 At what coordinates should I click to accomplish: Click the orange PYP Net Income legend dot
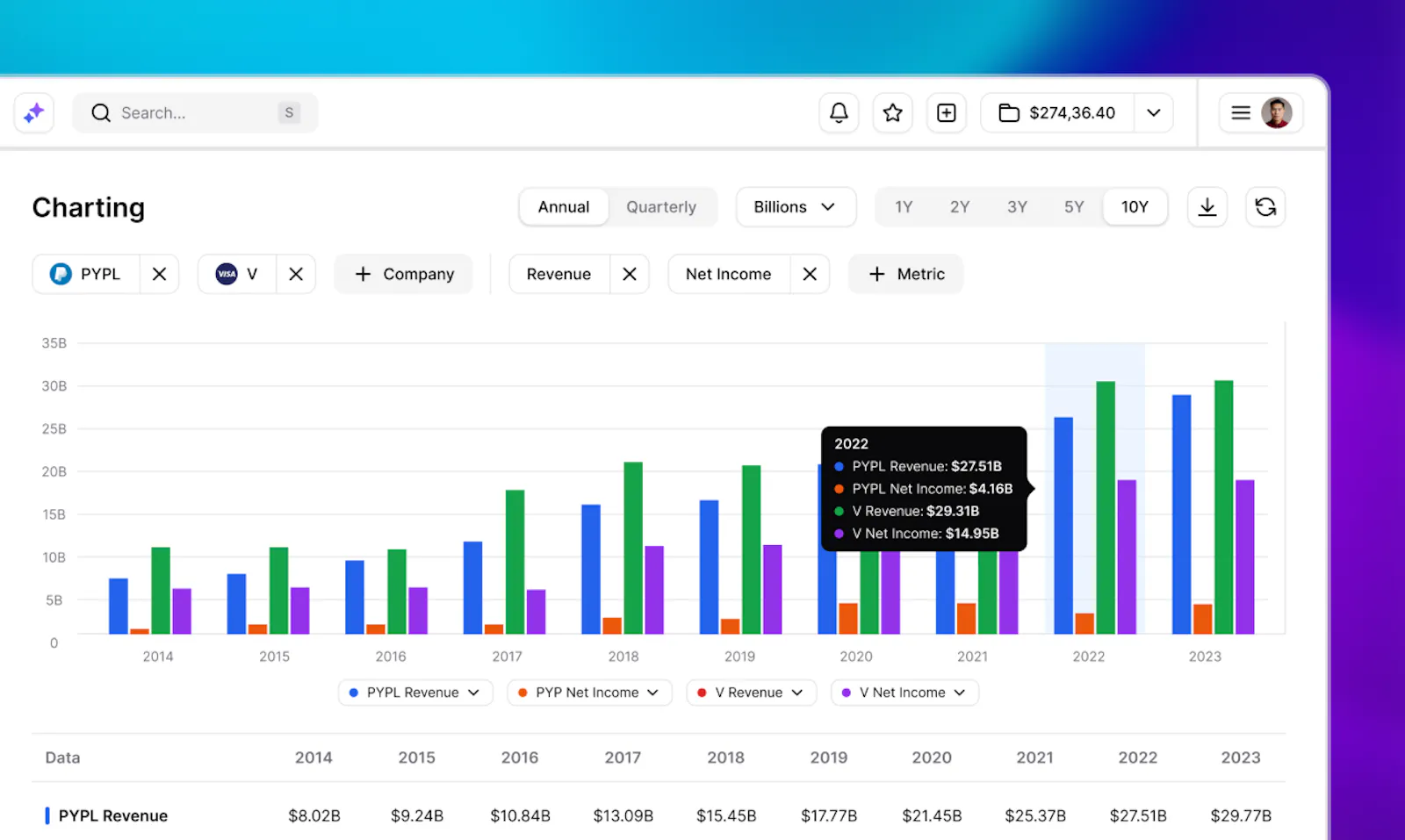coord(522,693)
